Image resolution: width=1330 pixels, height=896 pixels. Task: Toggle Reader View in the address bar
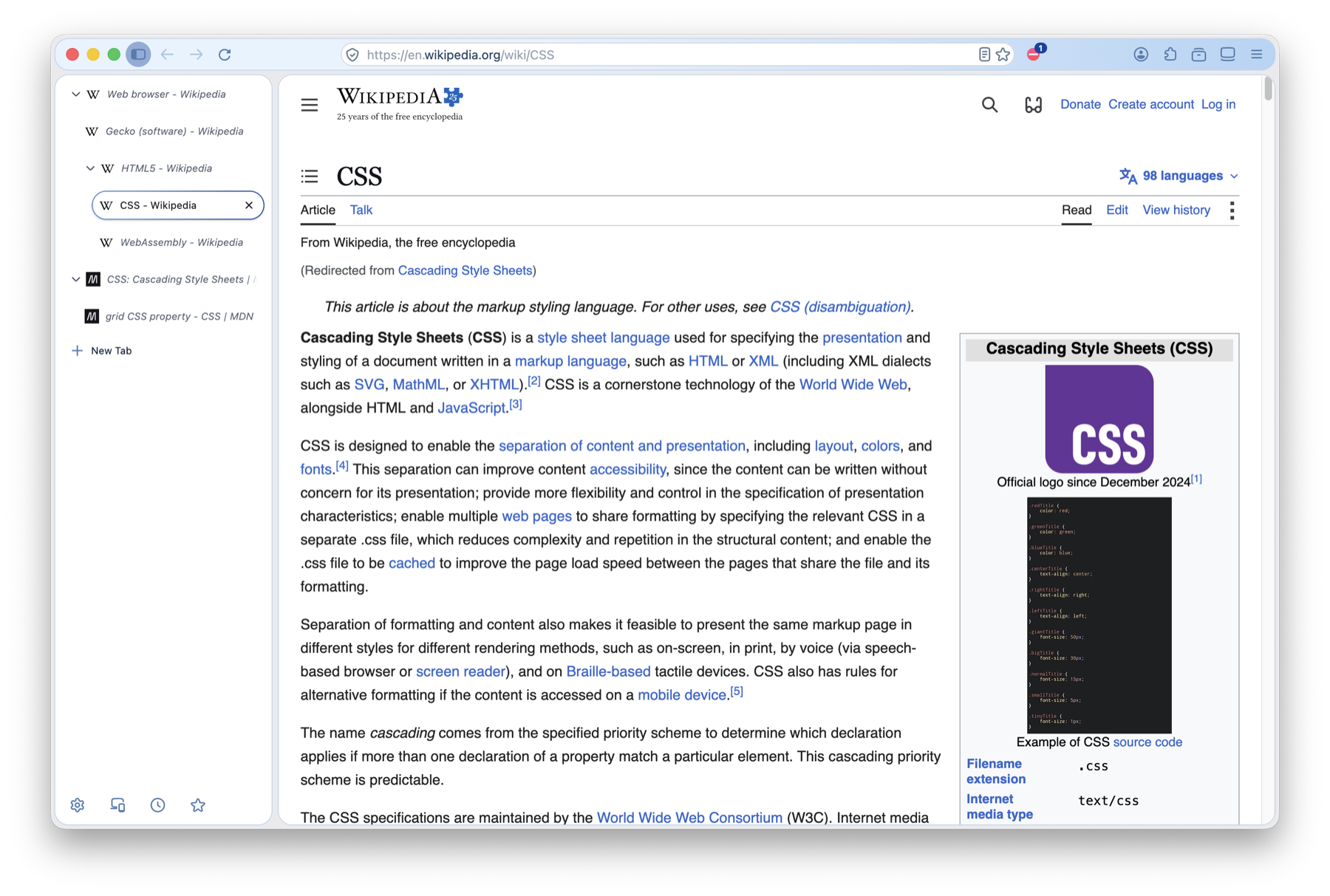coord(984,55)
